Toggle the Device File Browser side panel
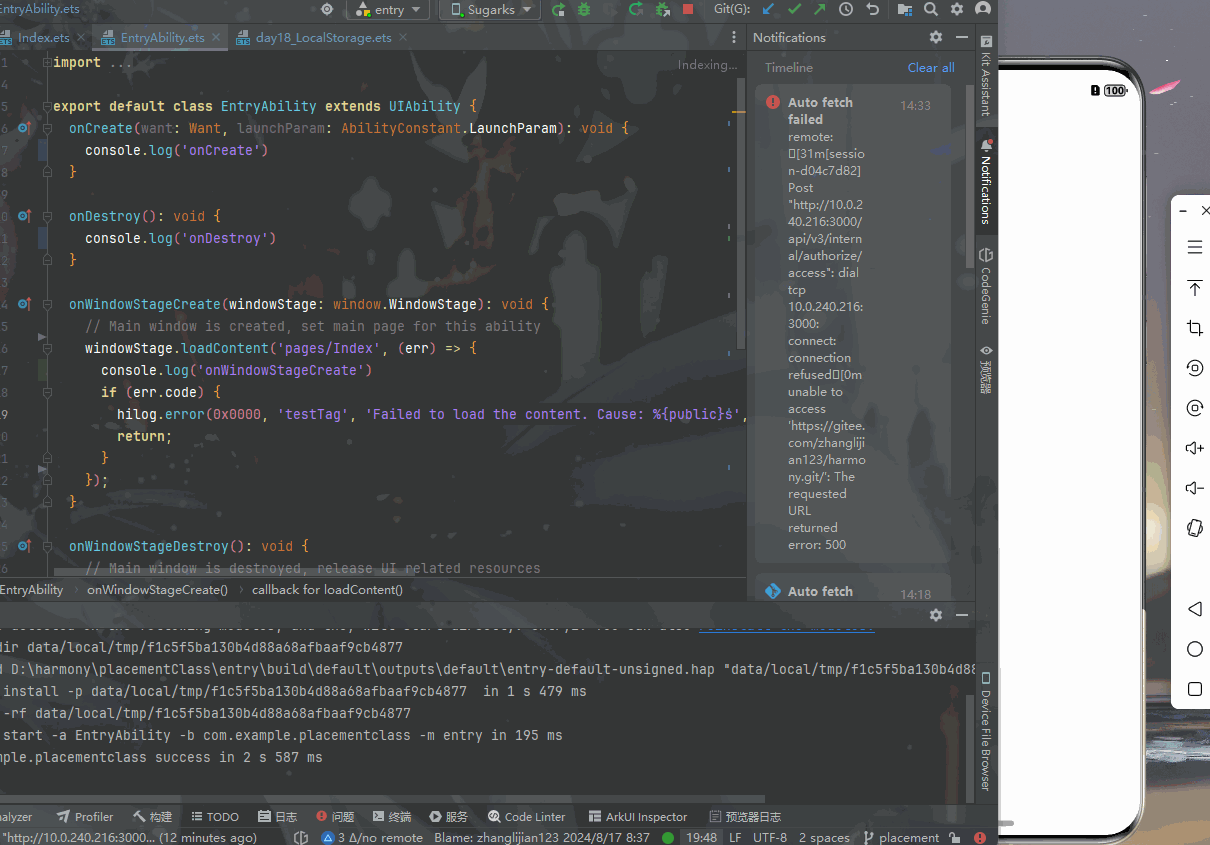 [986, 730]
